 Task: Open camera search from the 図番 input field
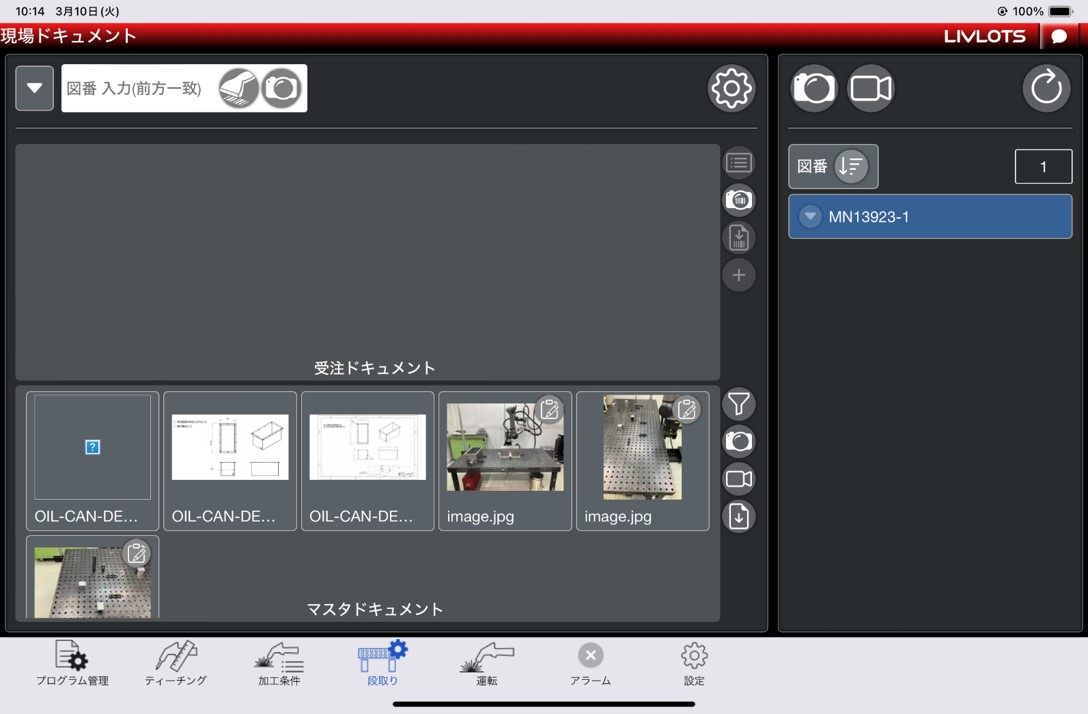(x=282, y=88)
